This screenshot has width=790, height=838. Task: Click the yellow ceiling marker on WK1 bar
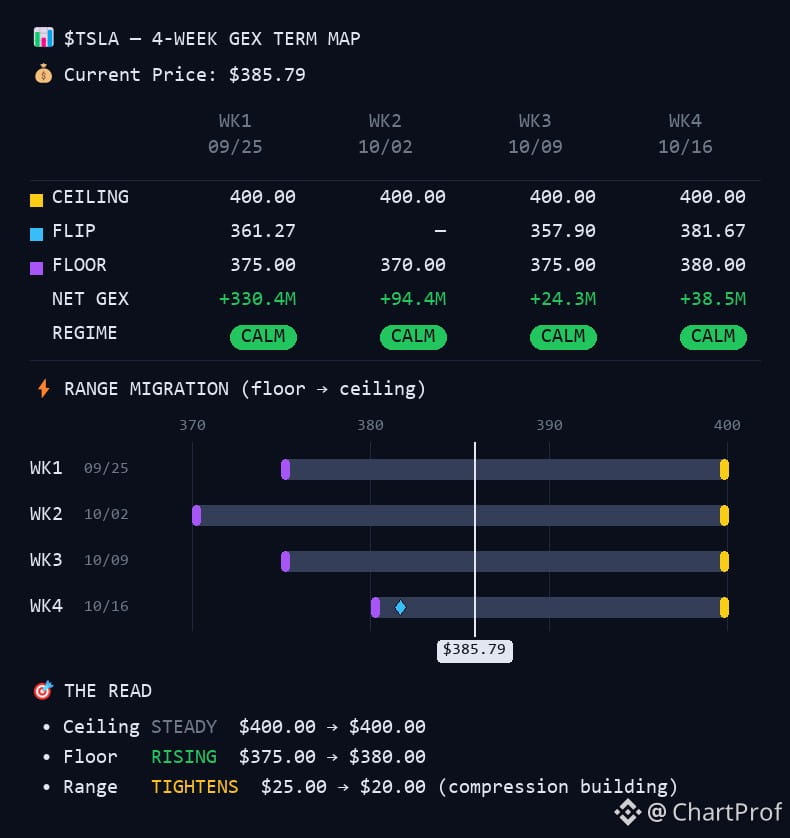(x=724, y=469)
